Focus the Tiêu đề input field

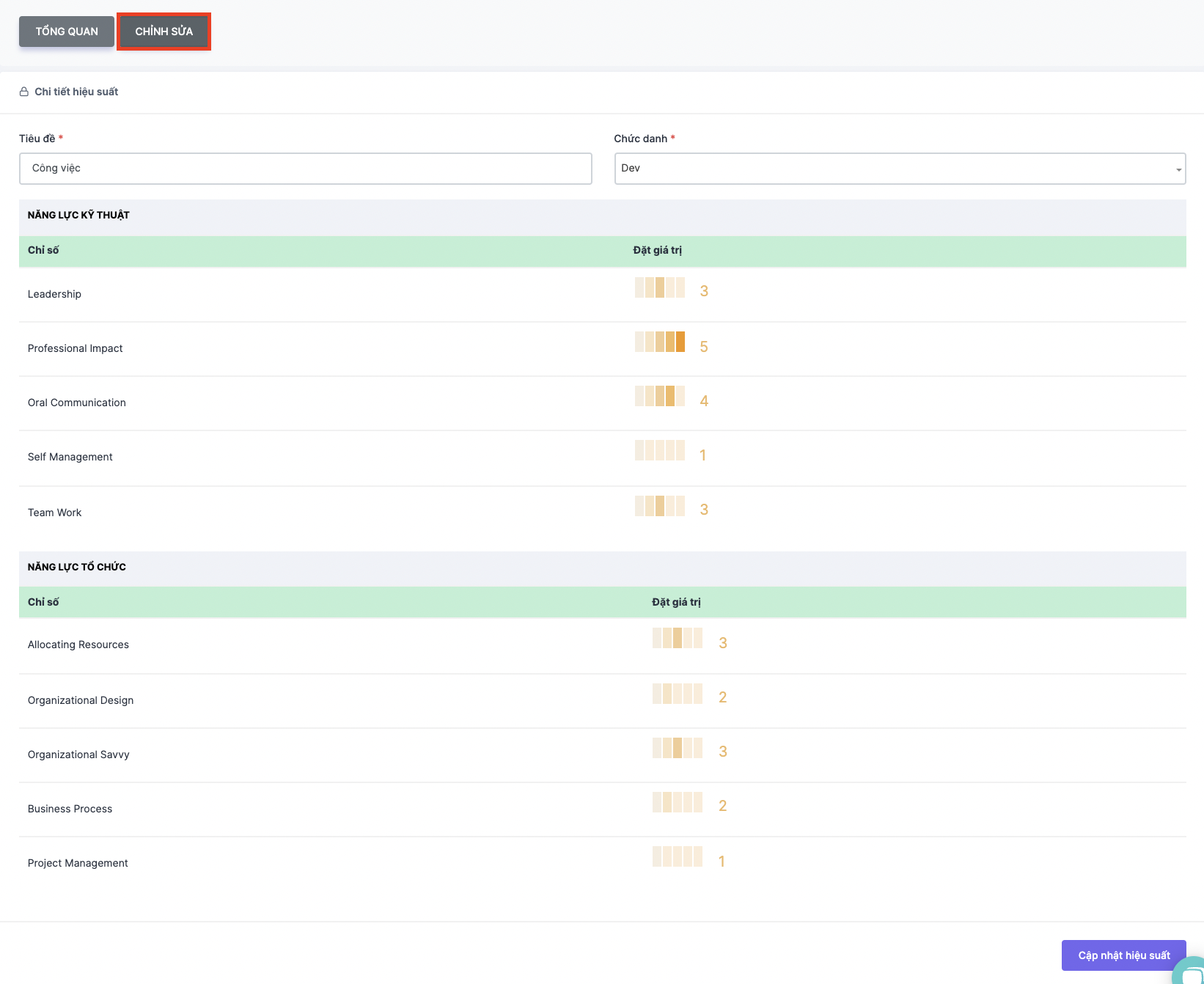306,169
